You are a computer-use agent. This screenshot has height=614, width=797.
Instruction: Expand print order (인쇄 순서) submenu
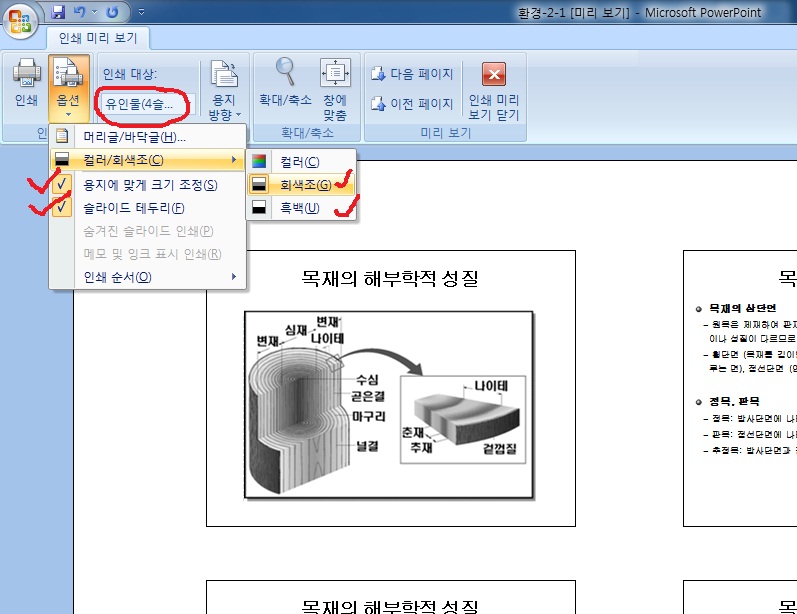(x=147, y=277)
